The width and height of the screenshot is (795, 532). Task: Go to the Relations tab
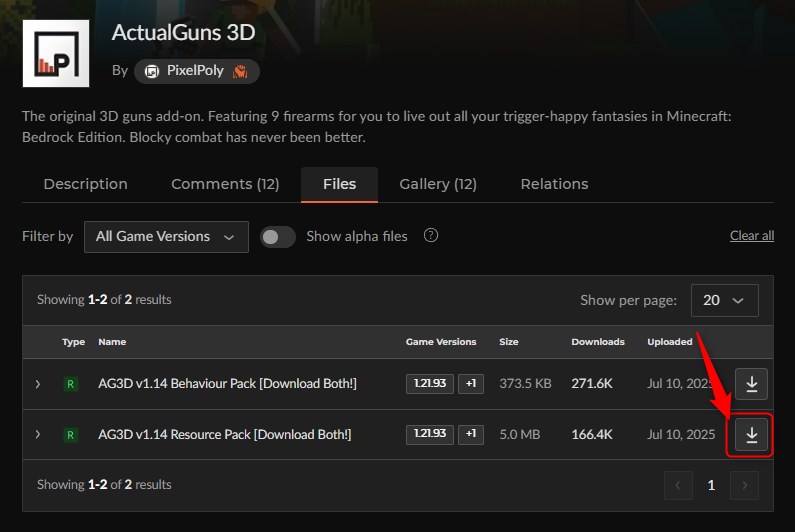pos(554,184)
